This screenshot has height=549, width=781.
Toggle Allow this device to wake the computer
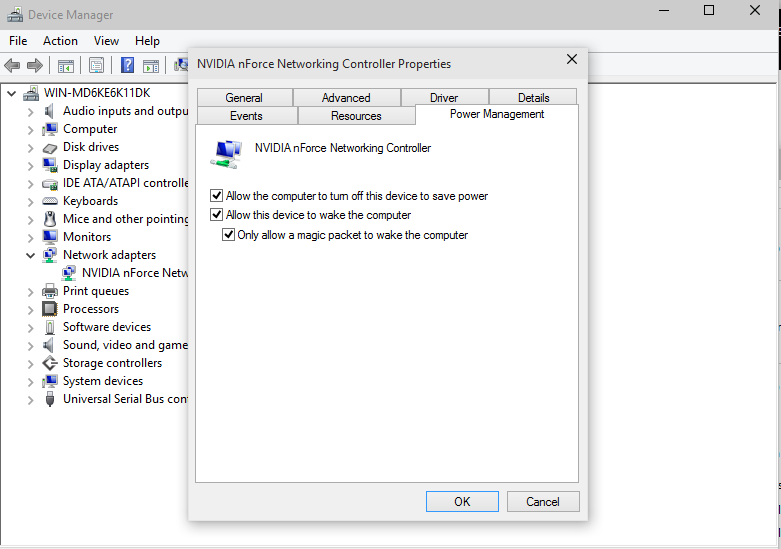(x=216, y=215)
